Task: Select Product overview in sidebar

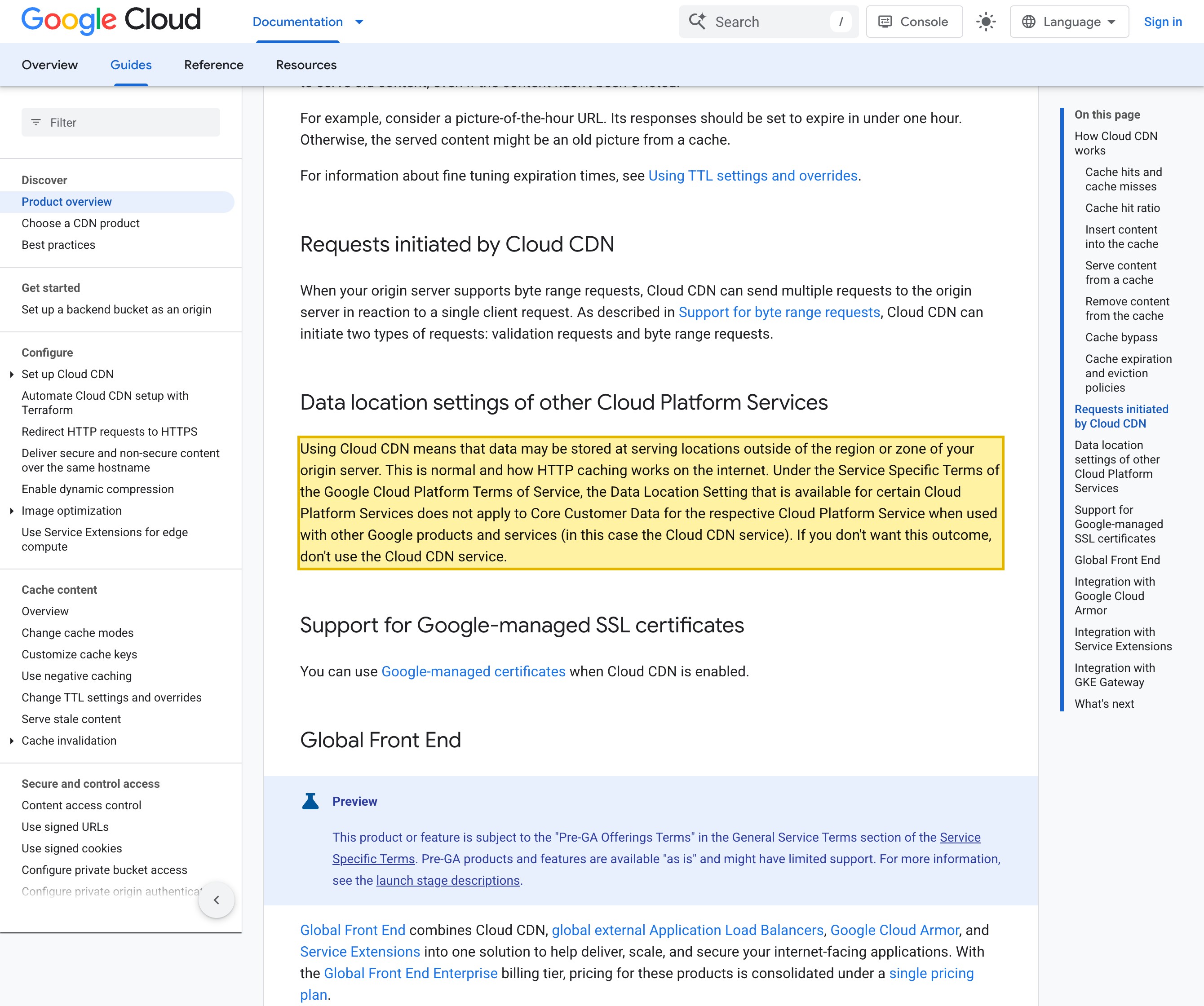Action: coord(117,202)
